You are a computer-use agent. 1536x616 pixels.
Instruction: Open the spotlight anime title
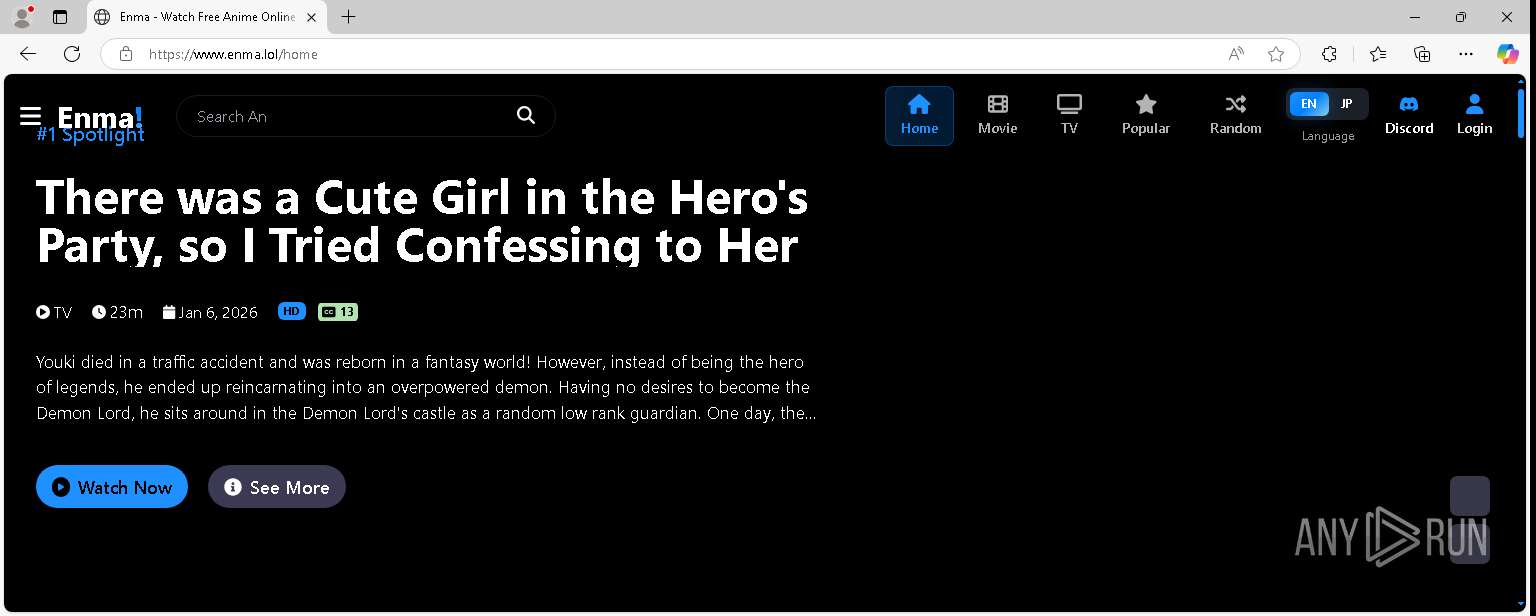tap(422, 221)
